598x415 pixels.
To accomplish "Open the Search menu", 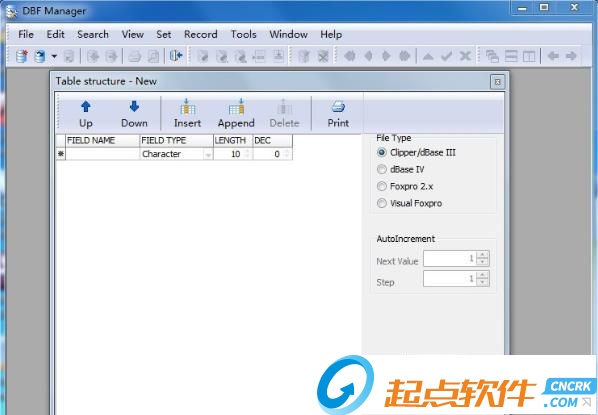I will [x=93, y=34].
